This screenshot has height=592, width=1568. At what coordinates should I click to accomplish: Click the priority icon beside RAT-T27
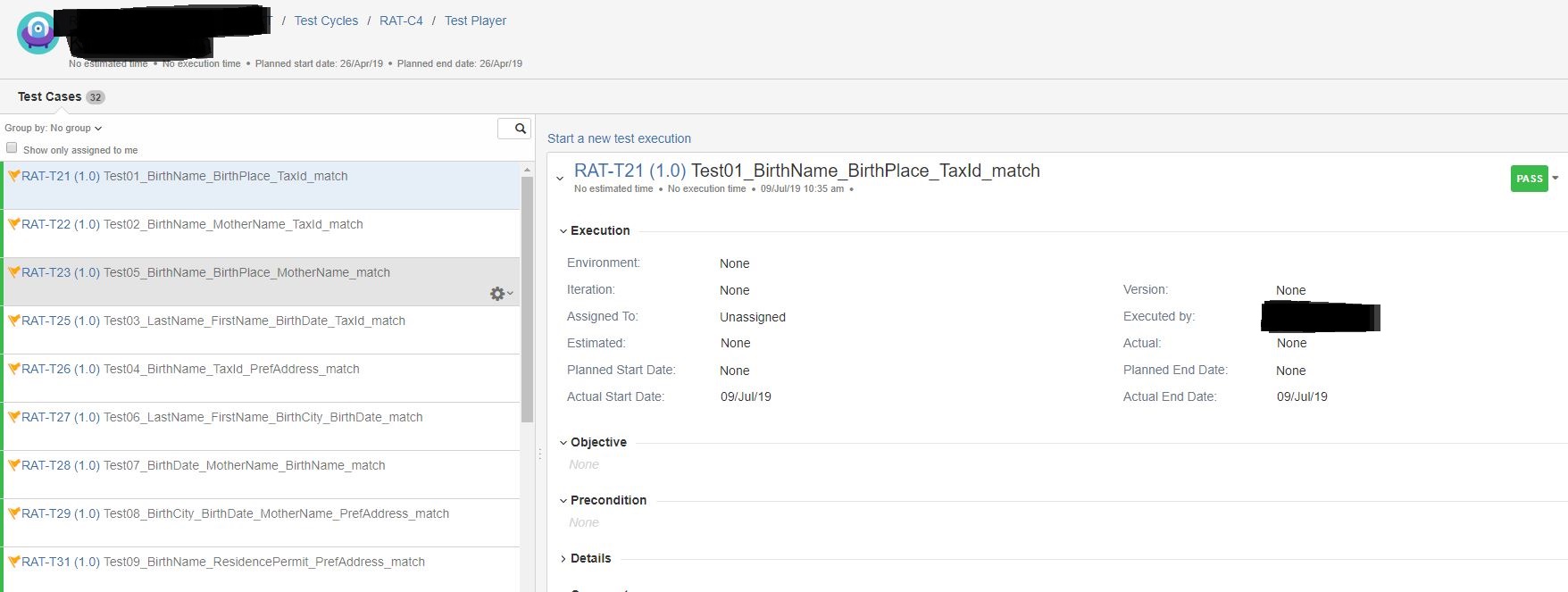click(x=13, y=417)
